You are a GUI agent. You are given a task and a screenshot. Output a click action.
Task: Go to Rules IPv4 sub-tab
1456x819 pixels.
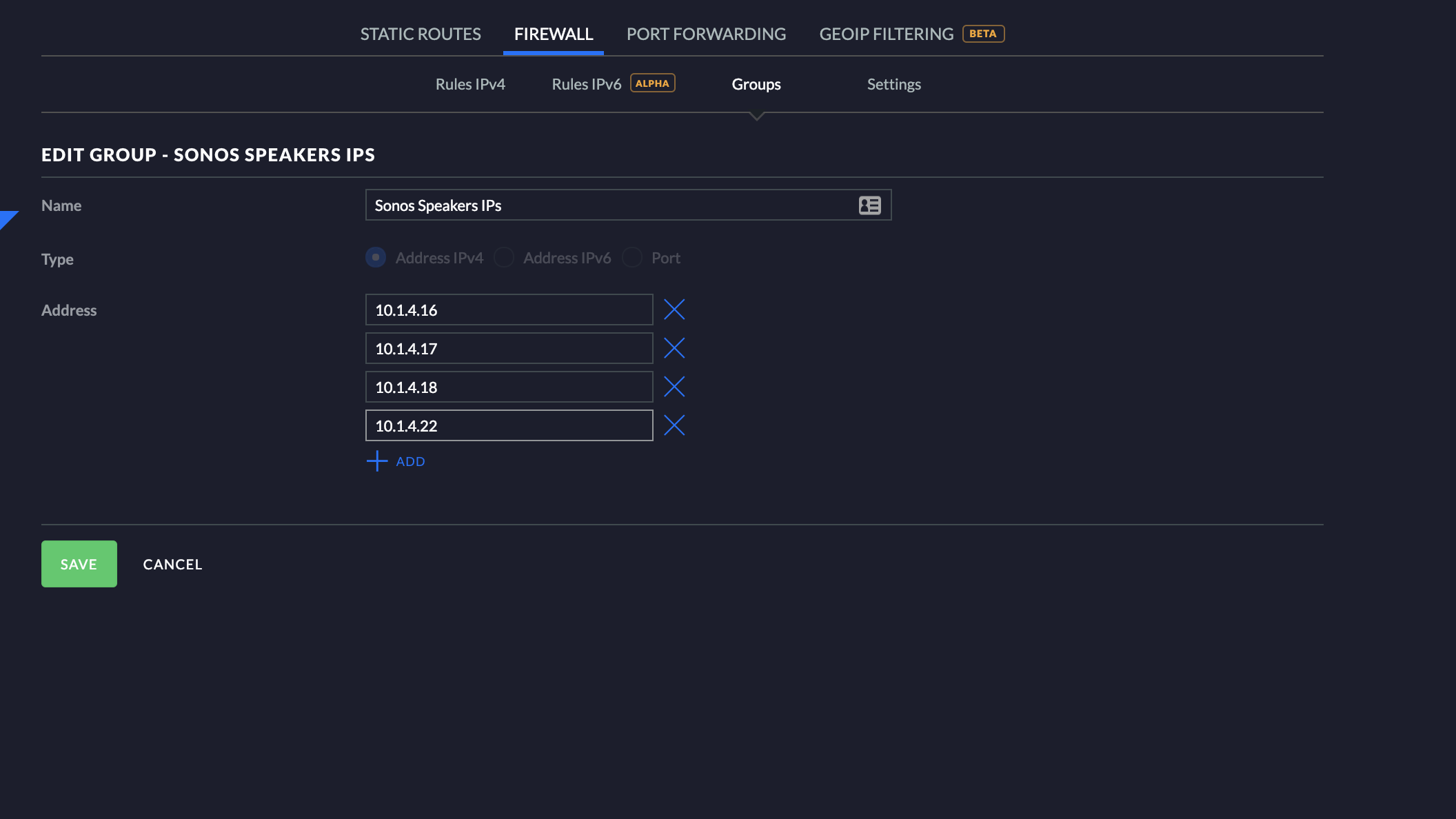click(x=470, y=84)
